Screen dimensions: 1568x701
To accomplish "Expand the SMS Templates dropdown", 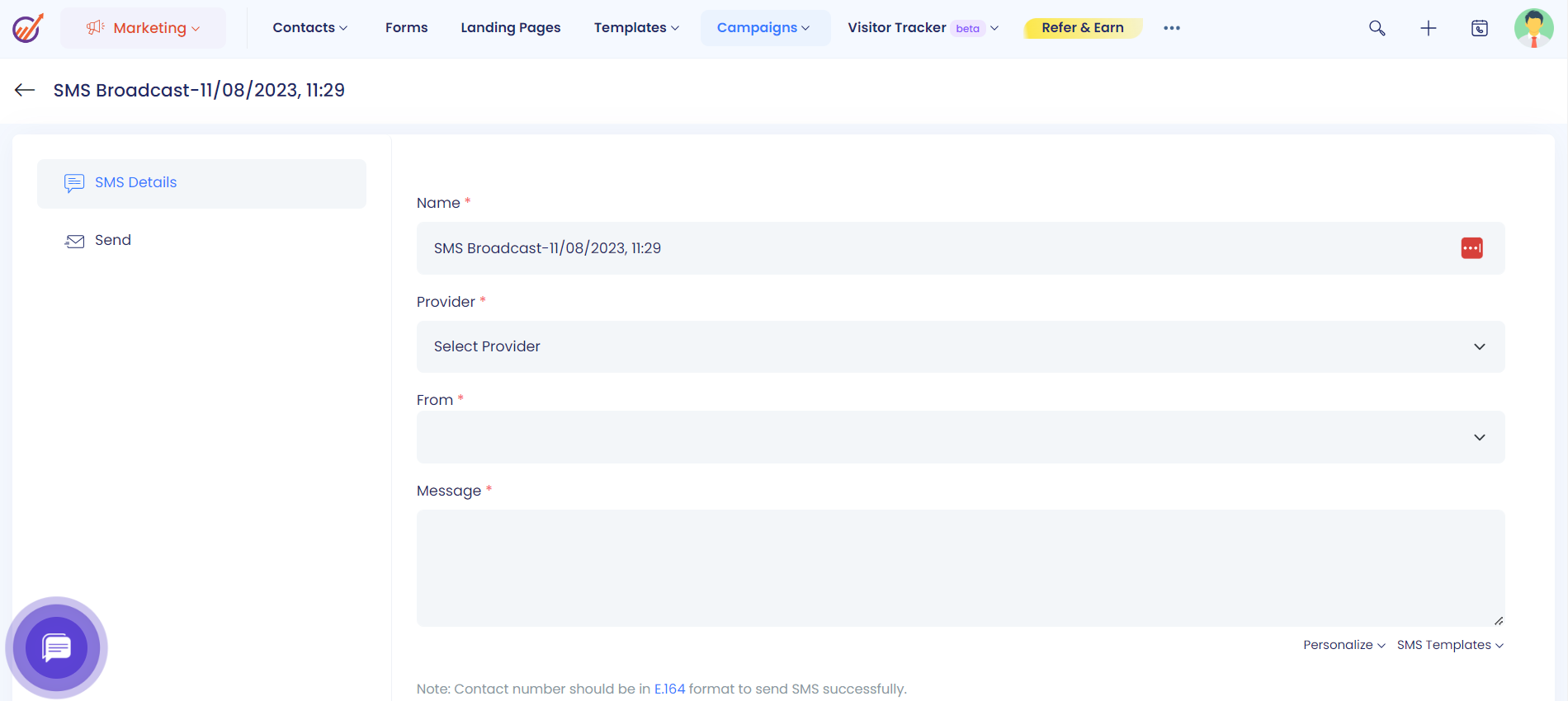I will (1449, 645).
